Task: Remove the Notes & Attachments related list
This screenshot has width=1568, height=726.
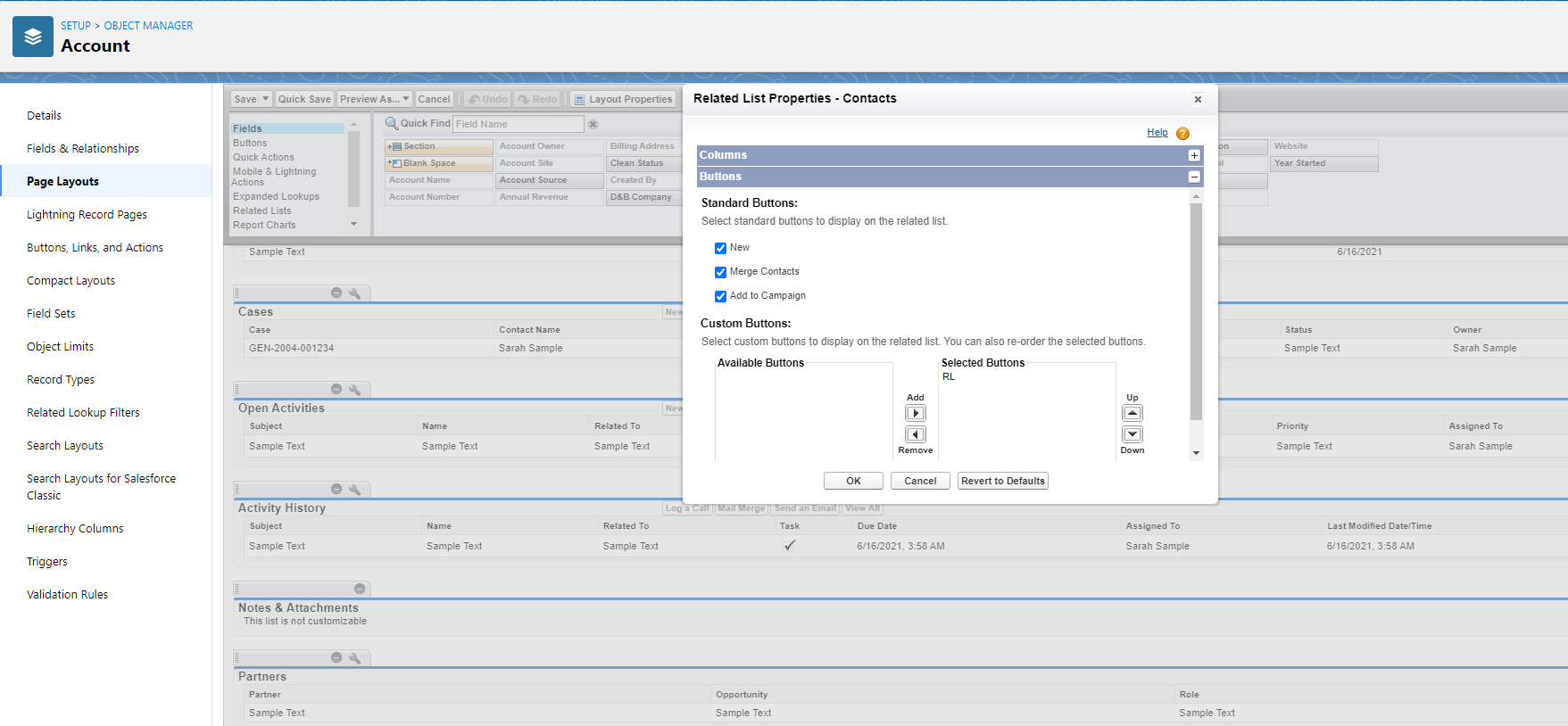Action: click(360, 589)
